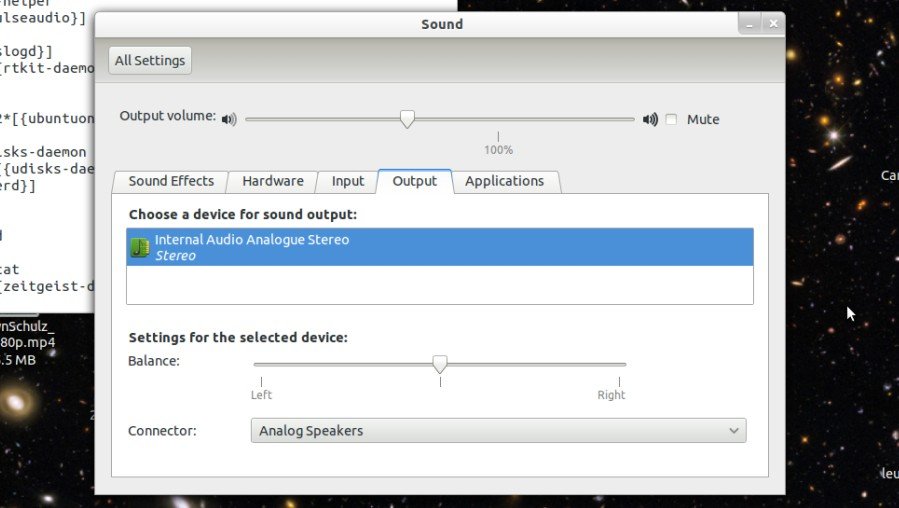Return to All Settings
This screenshot has height=508, width=899.
tap(150, 61)
